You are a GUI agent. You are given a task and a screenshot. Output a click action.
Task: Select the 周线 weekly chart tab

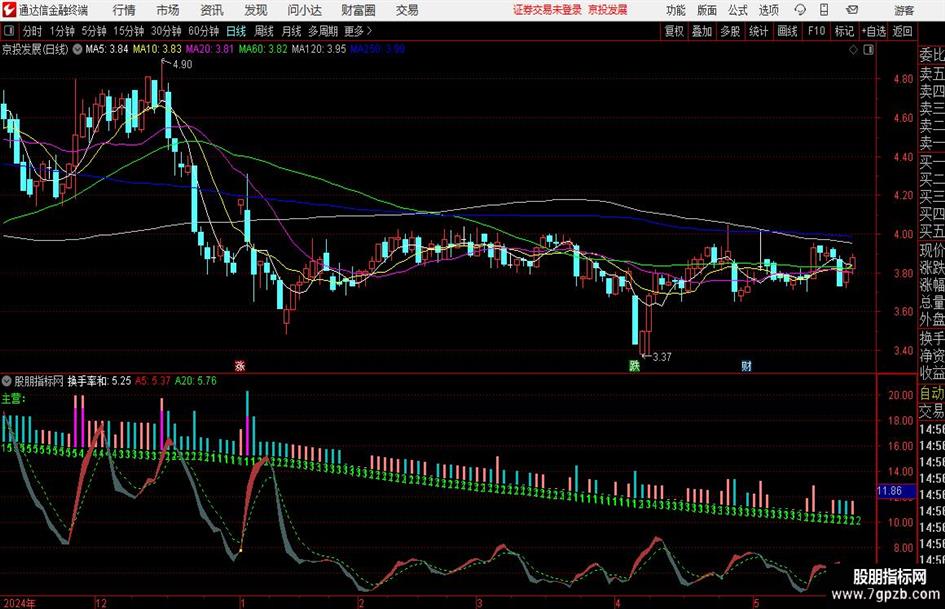pyautogui.click(x=263, y=31)
